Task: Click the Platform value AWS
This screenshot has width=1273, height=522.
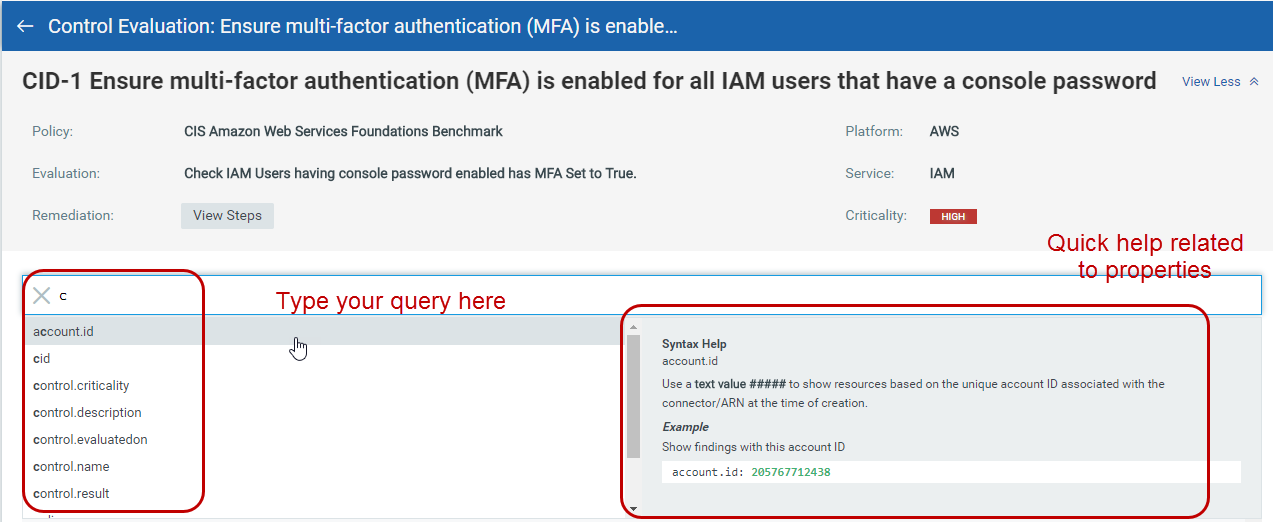Action: tap(944, 131)
